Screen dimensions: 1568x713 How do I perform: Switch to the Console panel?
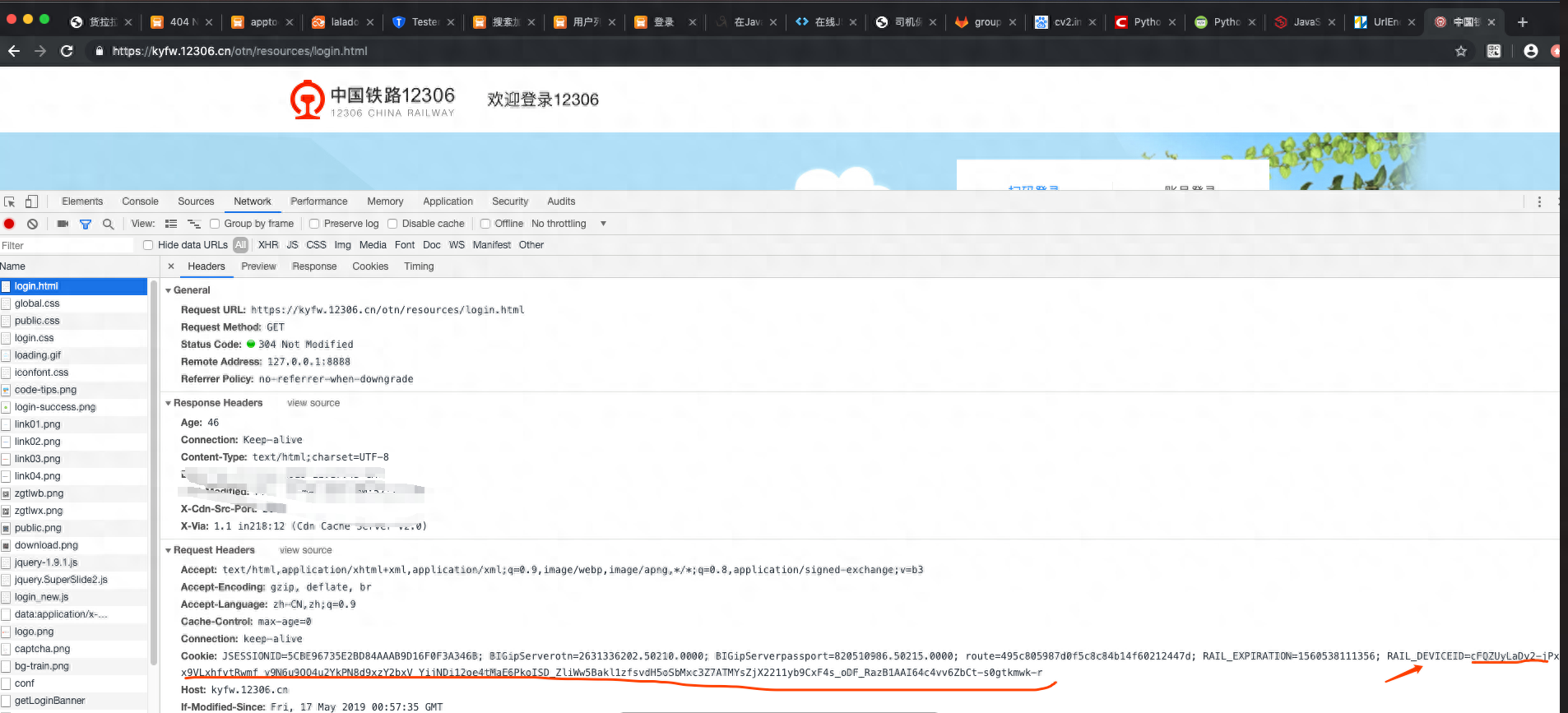140,201
